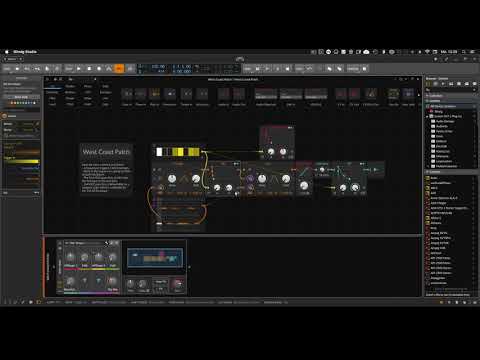Open the Bitwig Studio application menu
480x360 pixels.
coord(25,52)
